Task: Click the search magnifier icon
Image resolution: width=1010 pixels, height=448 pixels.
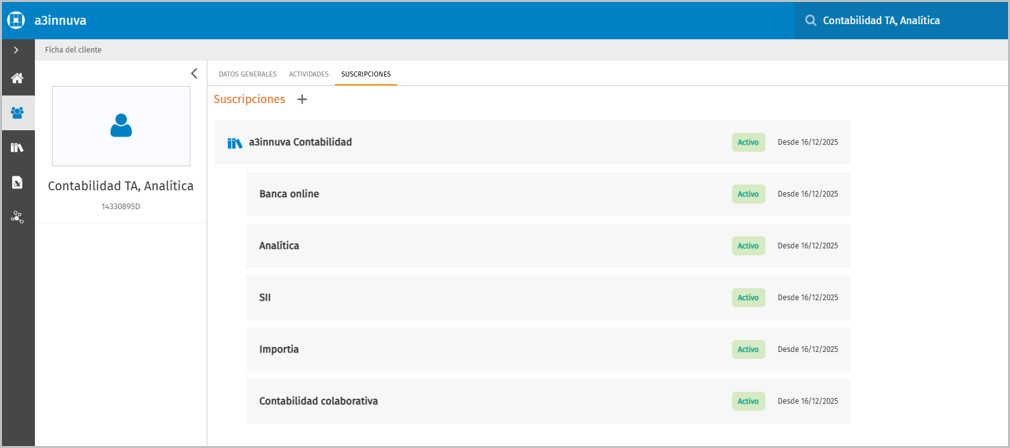Action: [810, 21]
